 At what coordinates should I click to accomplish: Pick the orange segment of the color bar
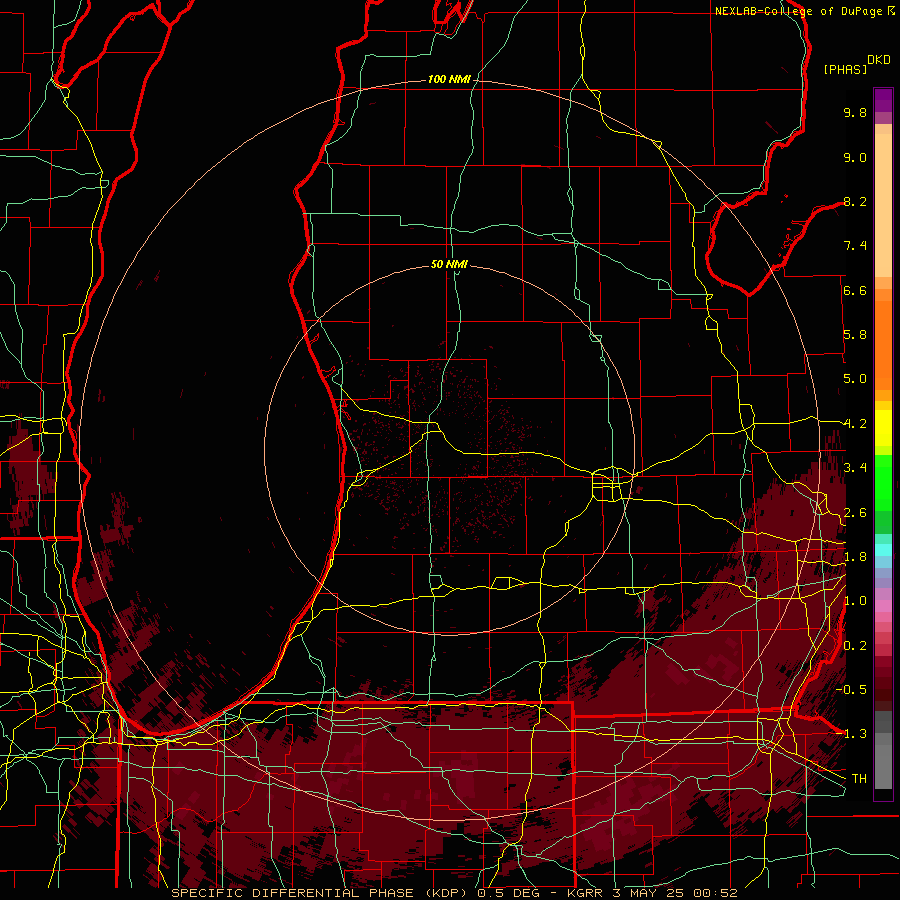pos(883,344)
